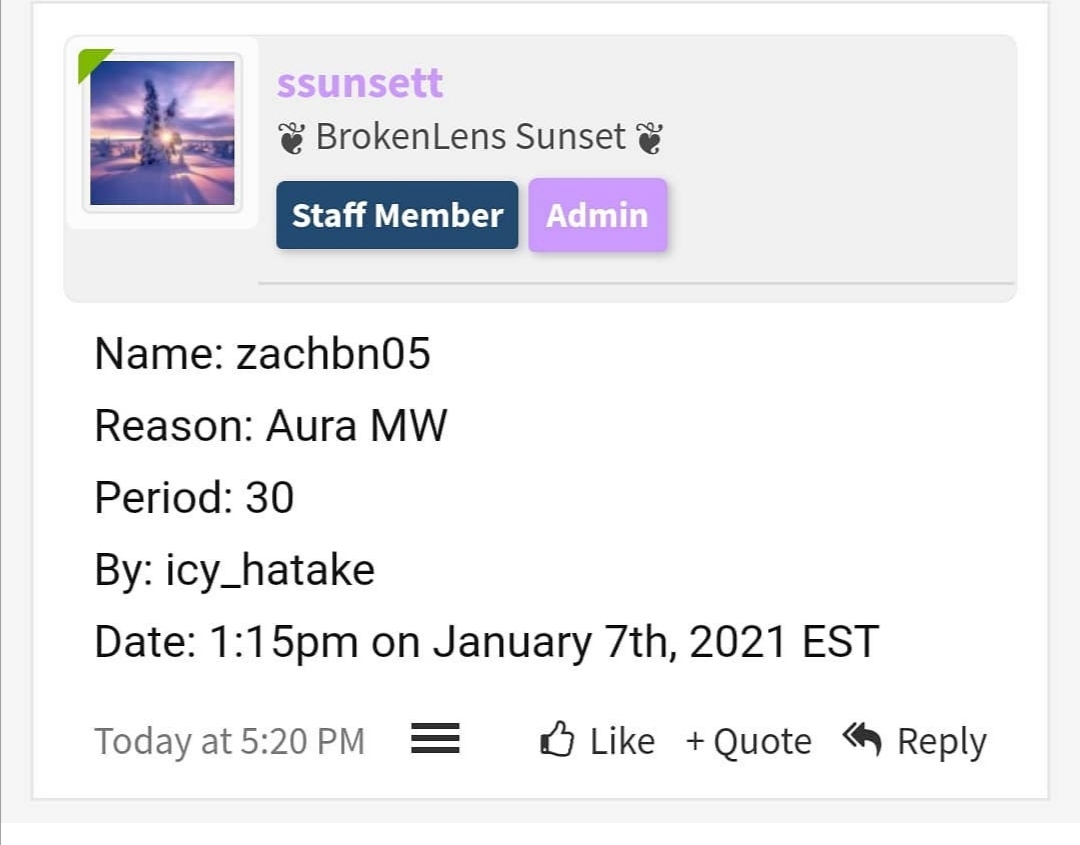This screenshot has width=1080, height=845.
Task: Click the Today at 5:20 PM timestamp
Action: 229,742
